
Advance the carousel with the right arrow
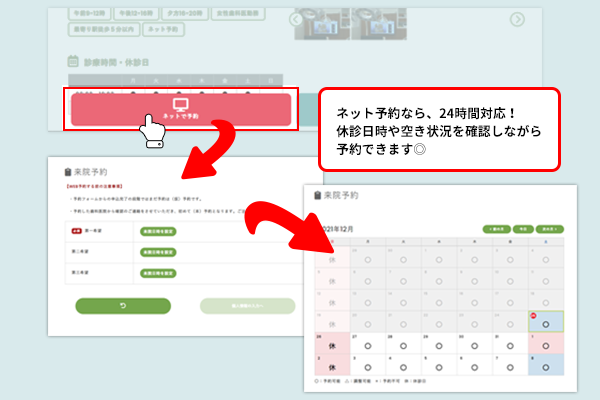point(517,19)
